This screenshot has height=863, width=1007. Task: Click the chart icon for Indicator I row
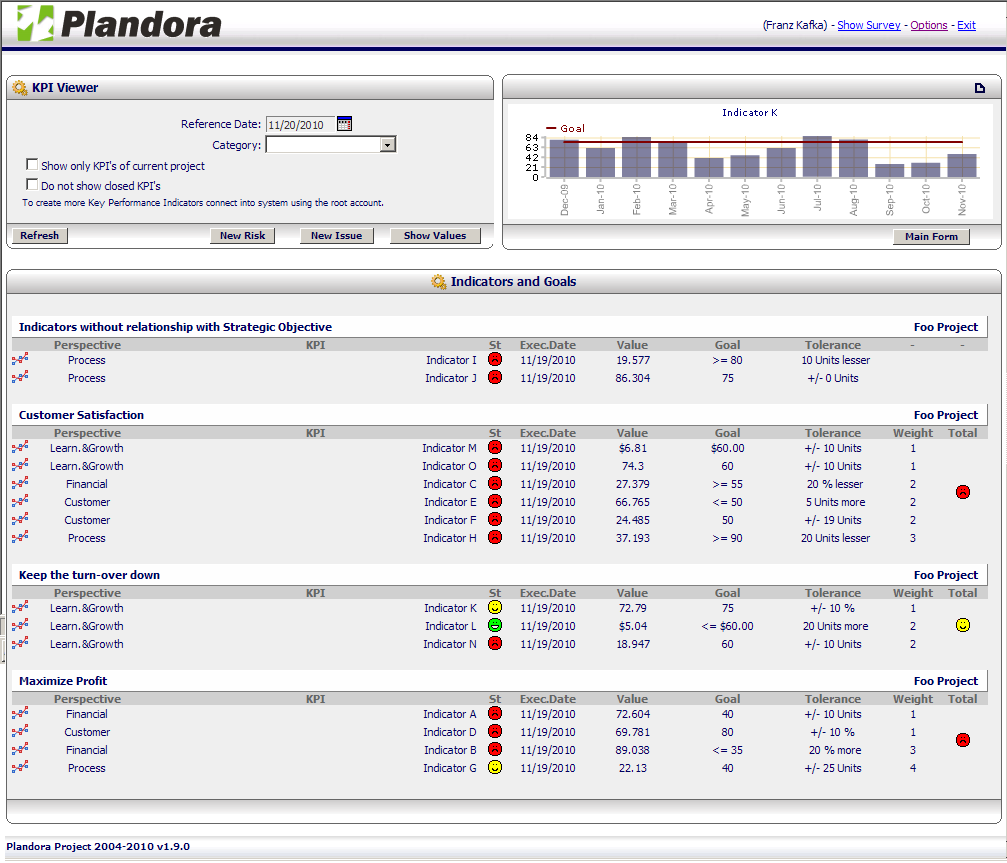20,360
